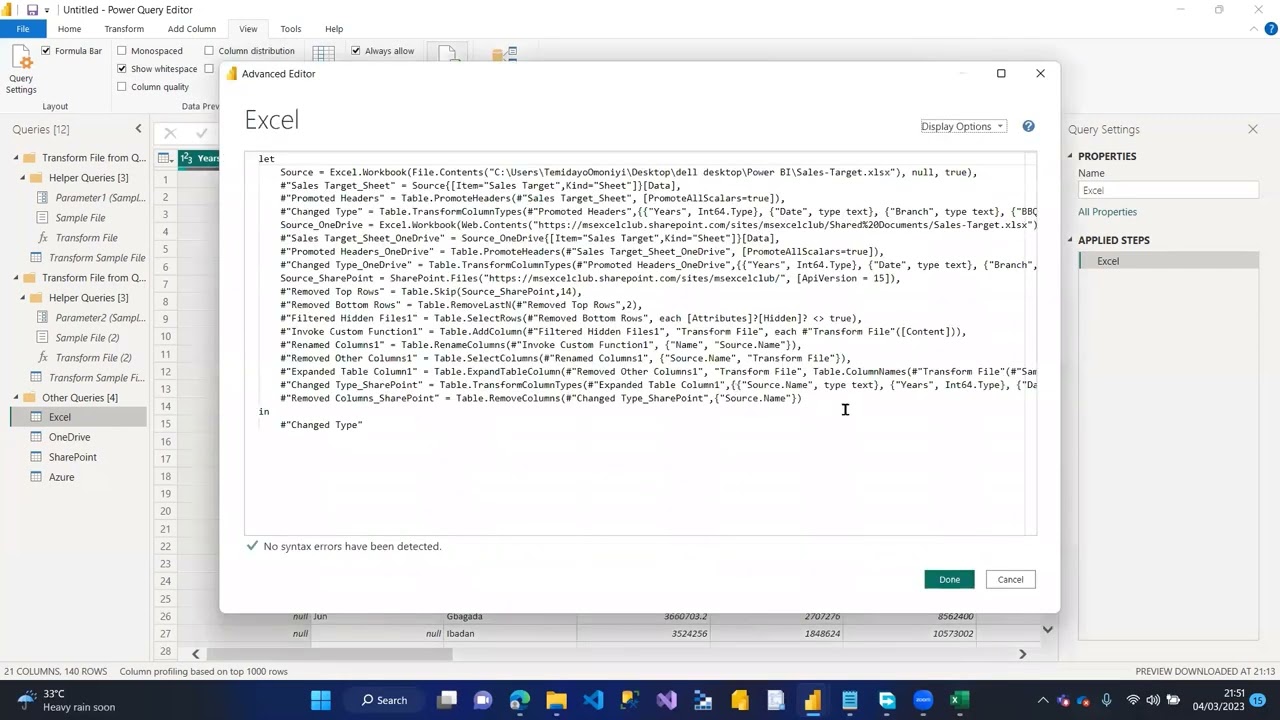The height and width of the screenshot is (720, 1280).
Task: Select the OneDrive query table icon
Action: pyautogui.click(x=36, y=437)
